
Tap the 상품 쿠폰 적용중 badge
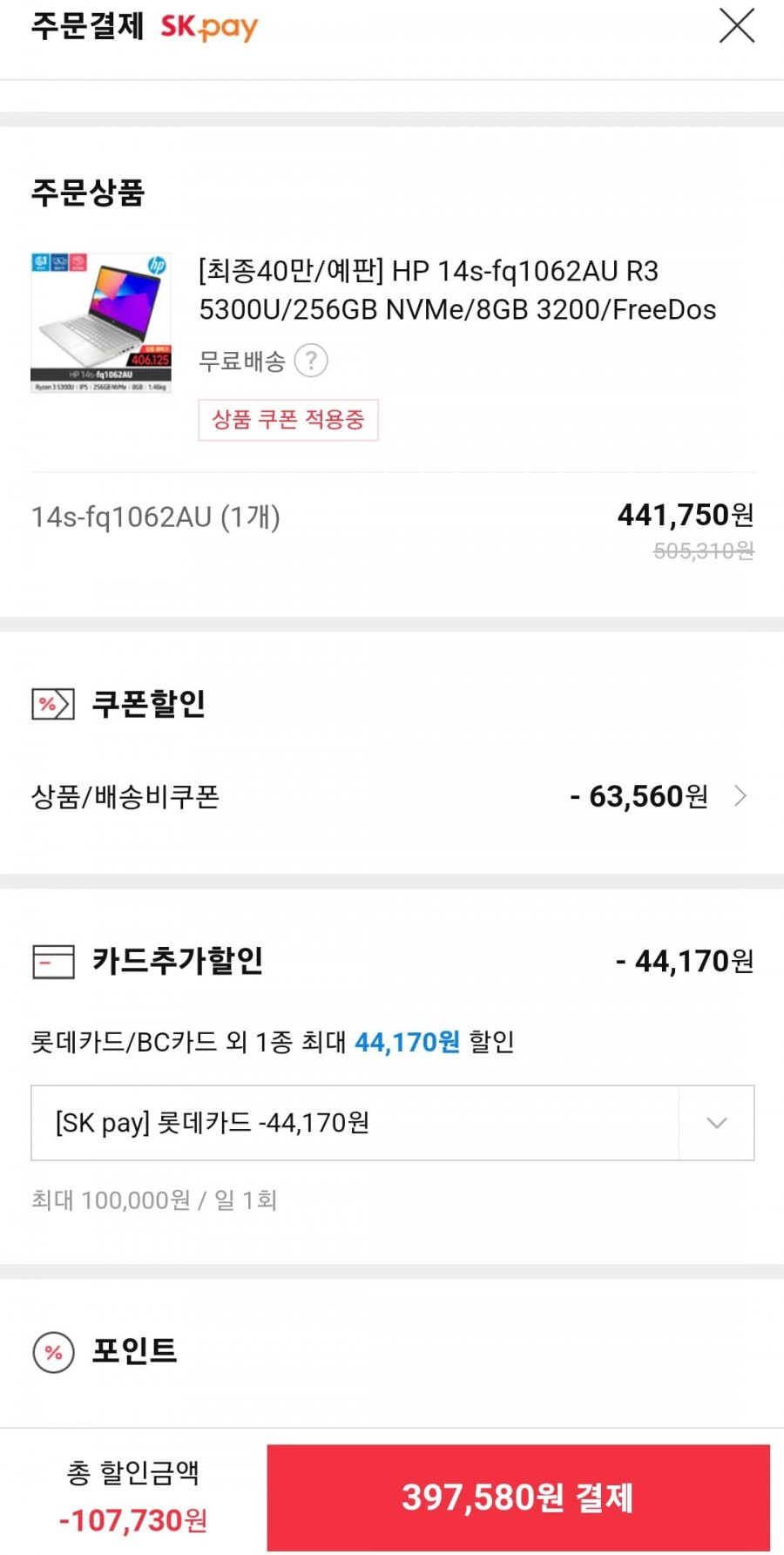pos(288,420)
